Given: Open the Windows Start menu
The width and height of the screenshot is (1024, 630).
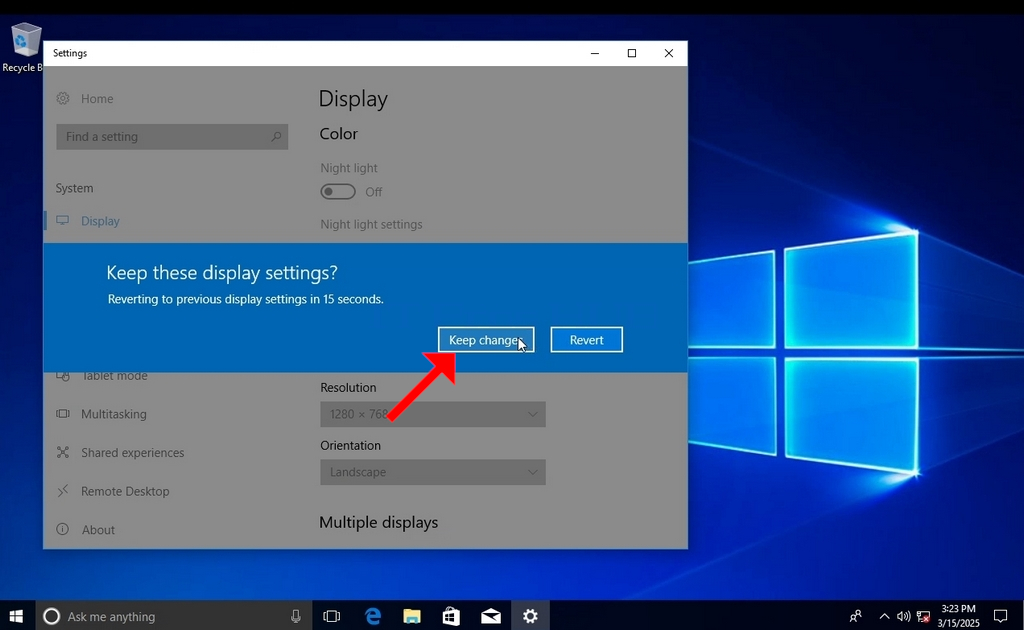Looking at the screenshot, I should click(16, 616).
